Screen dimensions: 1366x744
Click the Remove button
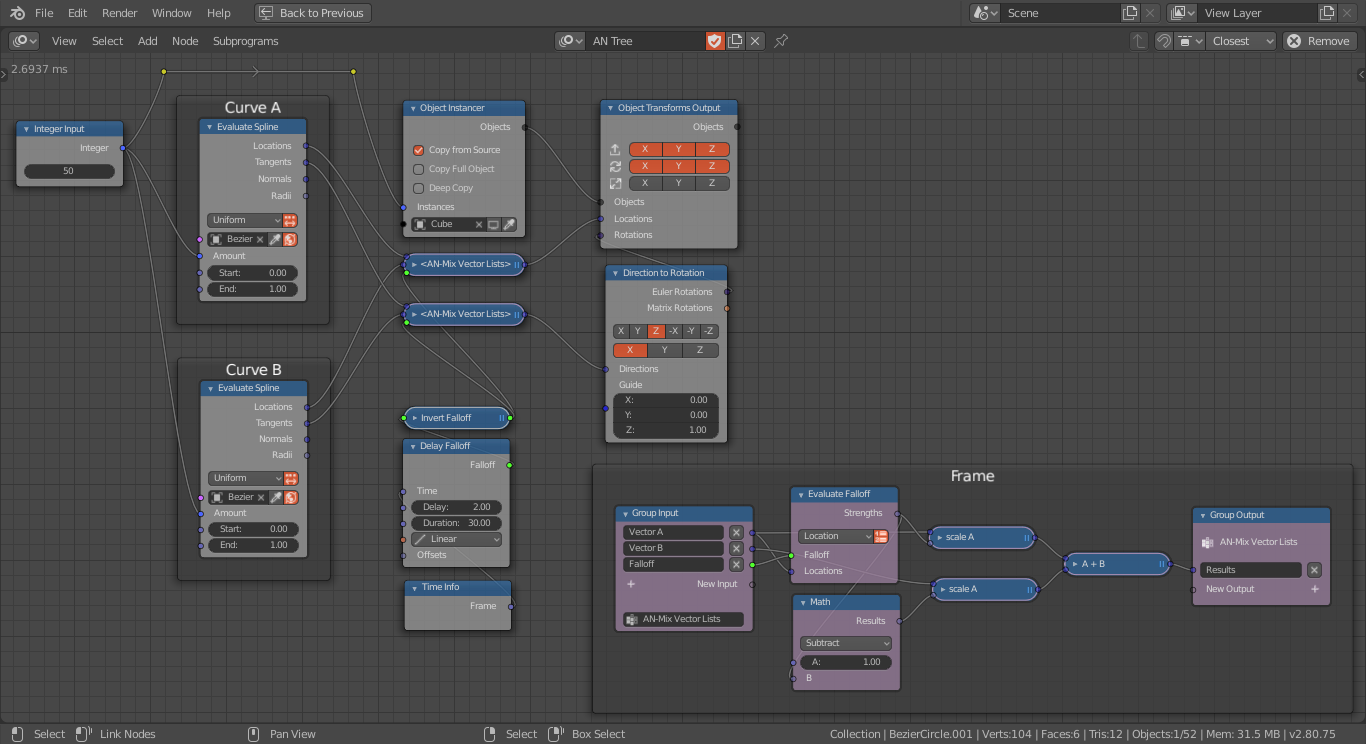point(1319,41)
